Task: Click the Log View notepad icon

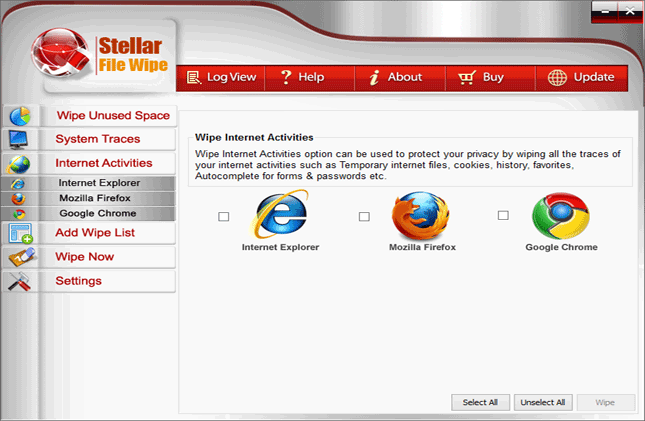Action: click(193, 77)
